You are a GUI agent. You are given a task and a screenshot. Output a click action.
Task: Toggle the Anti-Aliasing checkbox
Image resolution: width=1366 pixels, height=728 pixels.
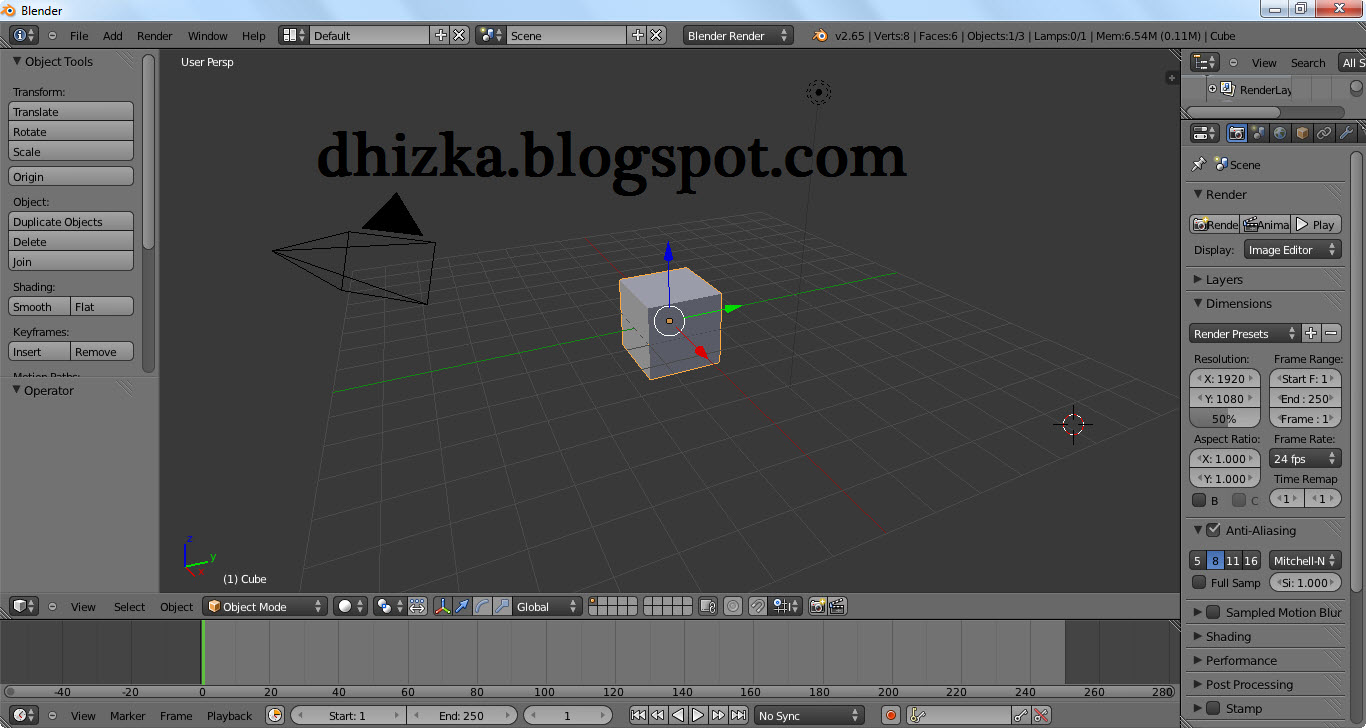pyautogui.click(x=1213, y=530)
